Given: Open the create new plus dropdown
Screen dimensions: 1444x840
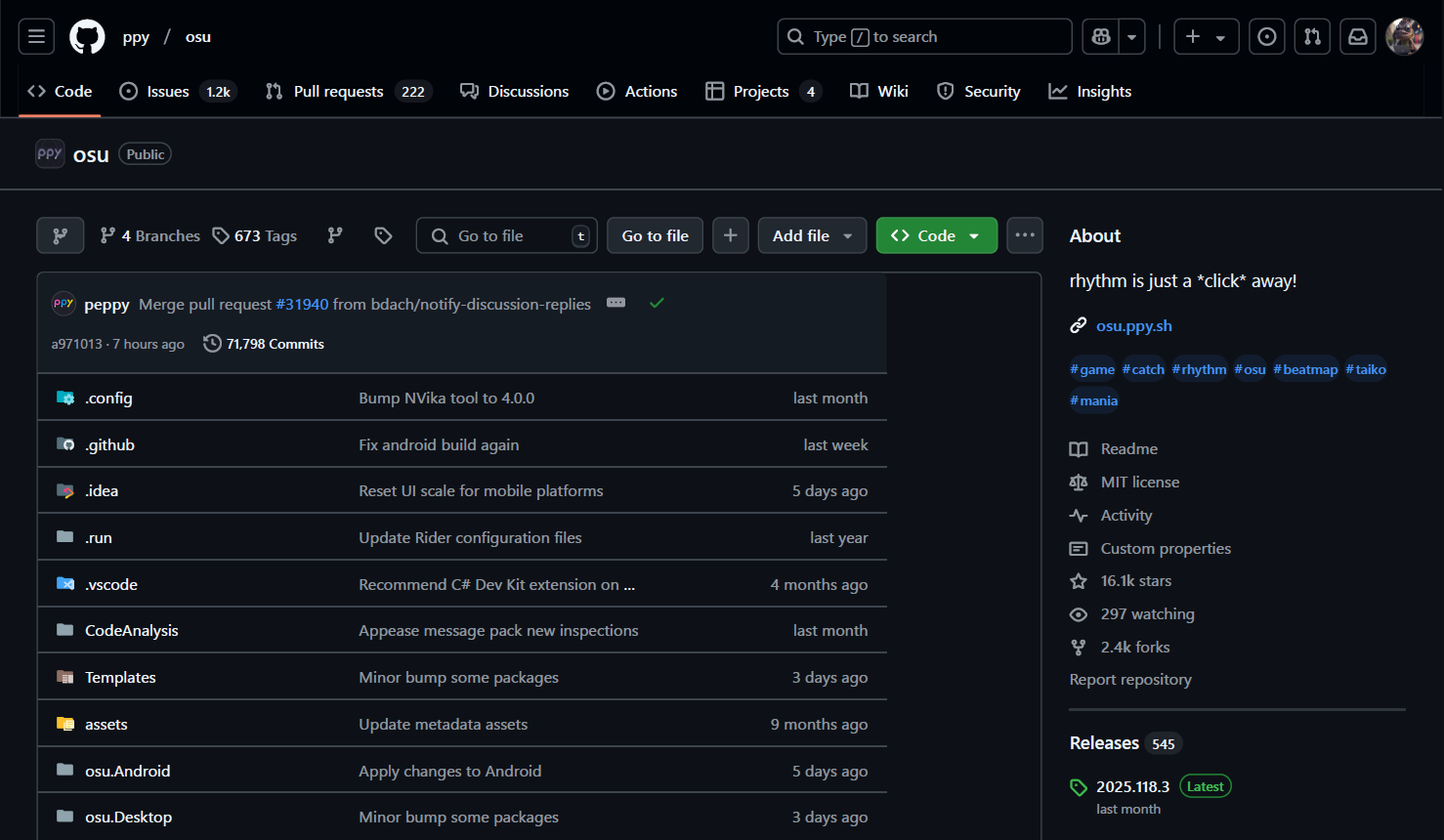Looking at the screenshot, I should point(1206,37).
